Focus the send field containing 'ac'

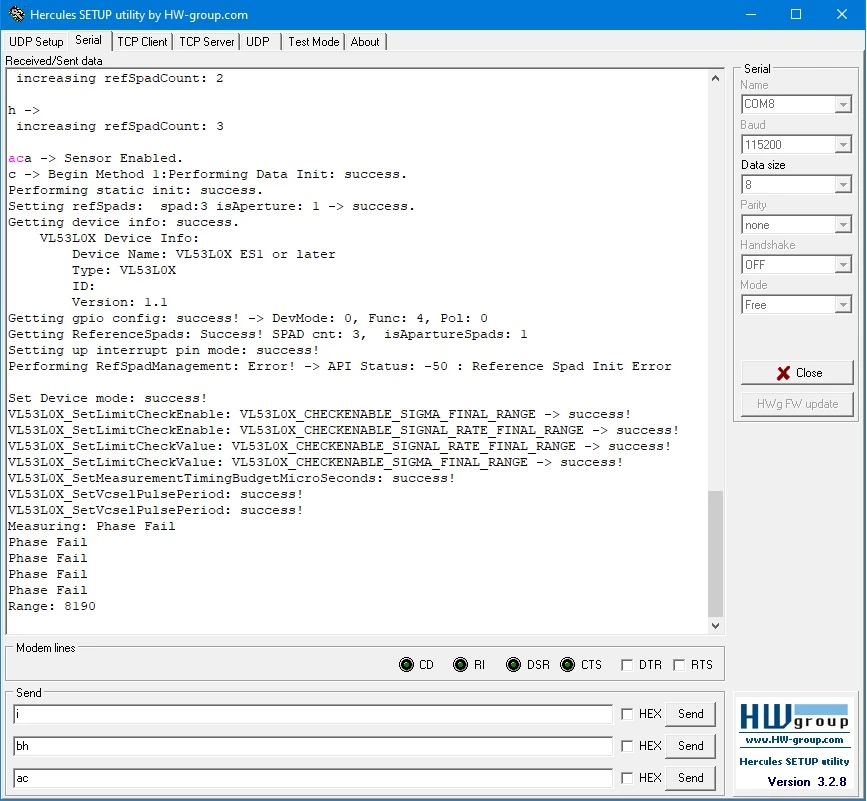tap(313, 778)
